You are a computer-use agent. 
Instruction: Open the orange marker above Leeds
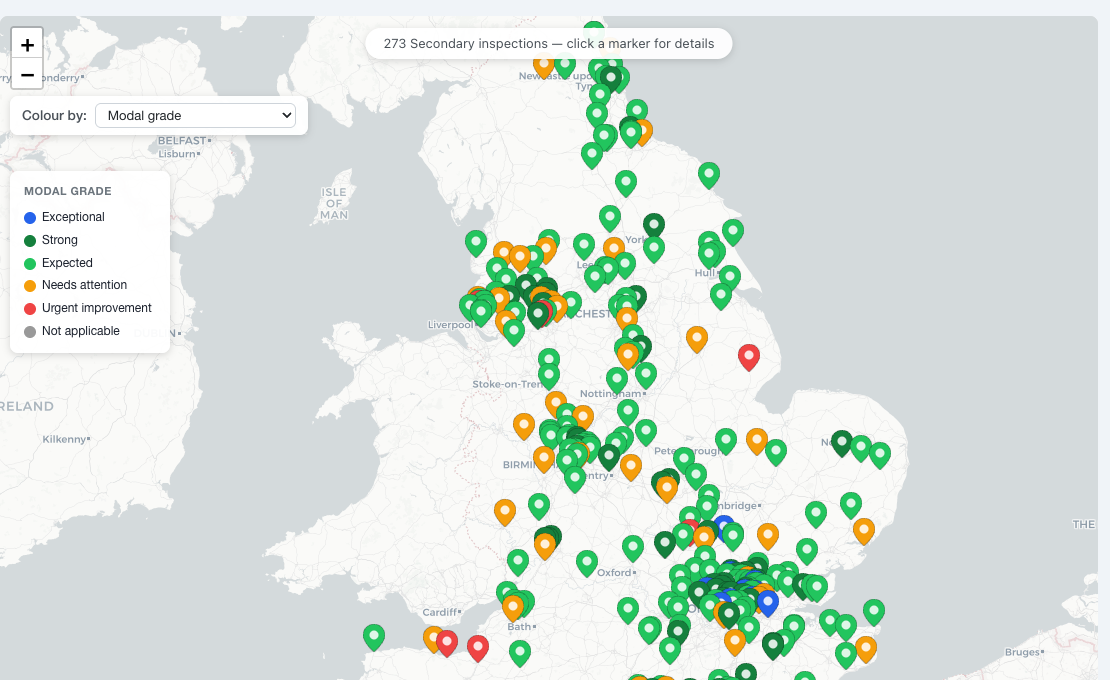(614, 249)
